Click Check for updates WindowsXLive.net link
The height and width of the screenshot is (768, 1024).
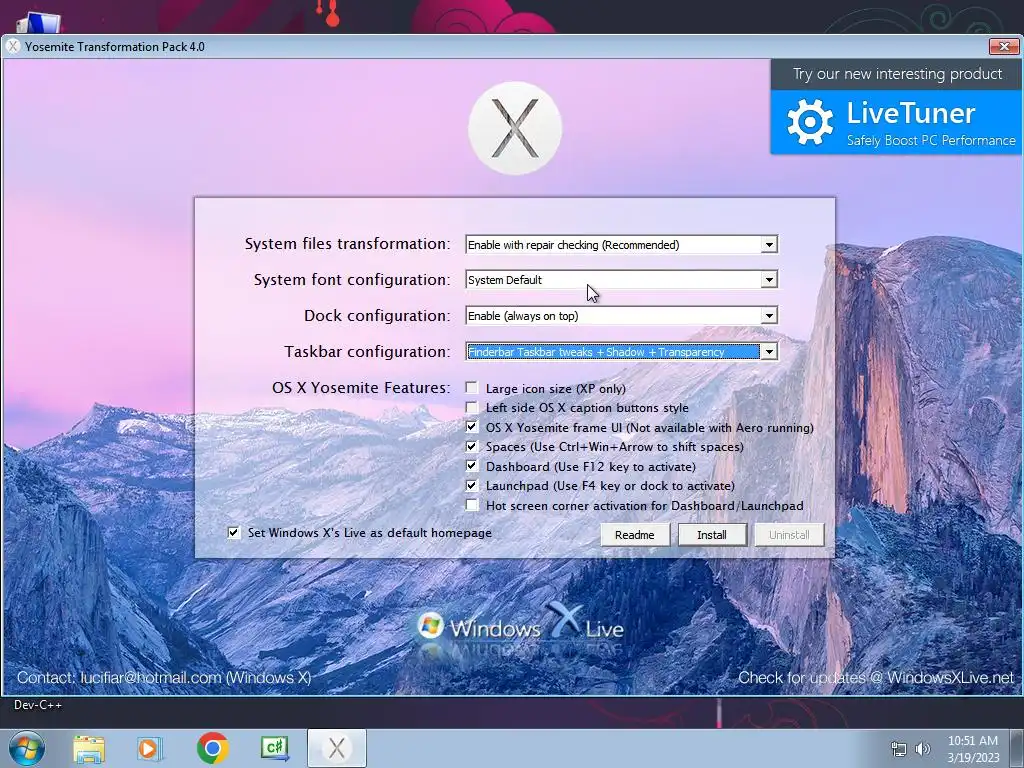coord(876,678)
